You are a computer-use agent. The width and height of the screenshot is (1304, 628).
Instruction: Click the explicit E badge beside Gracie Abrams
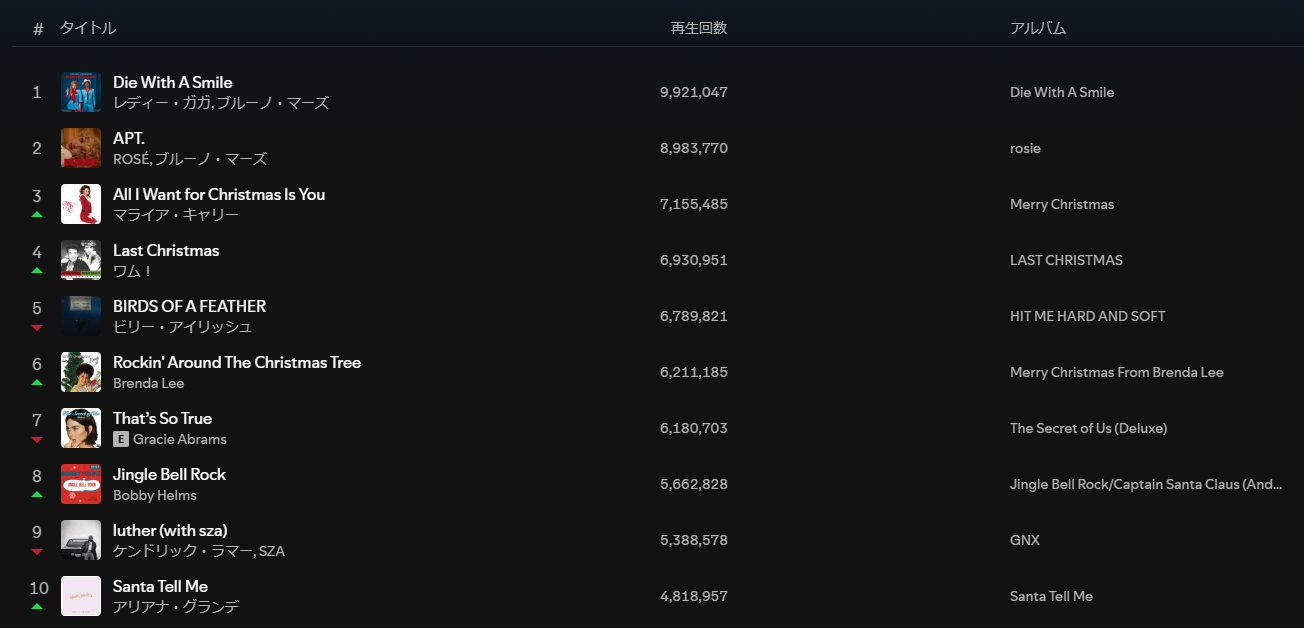(121, 439)
